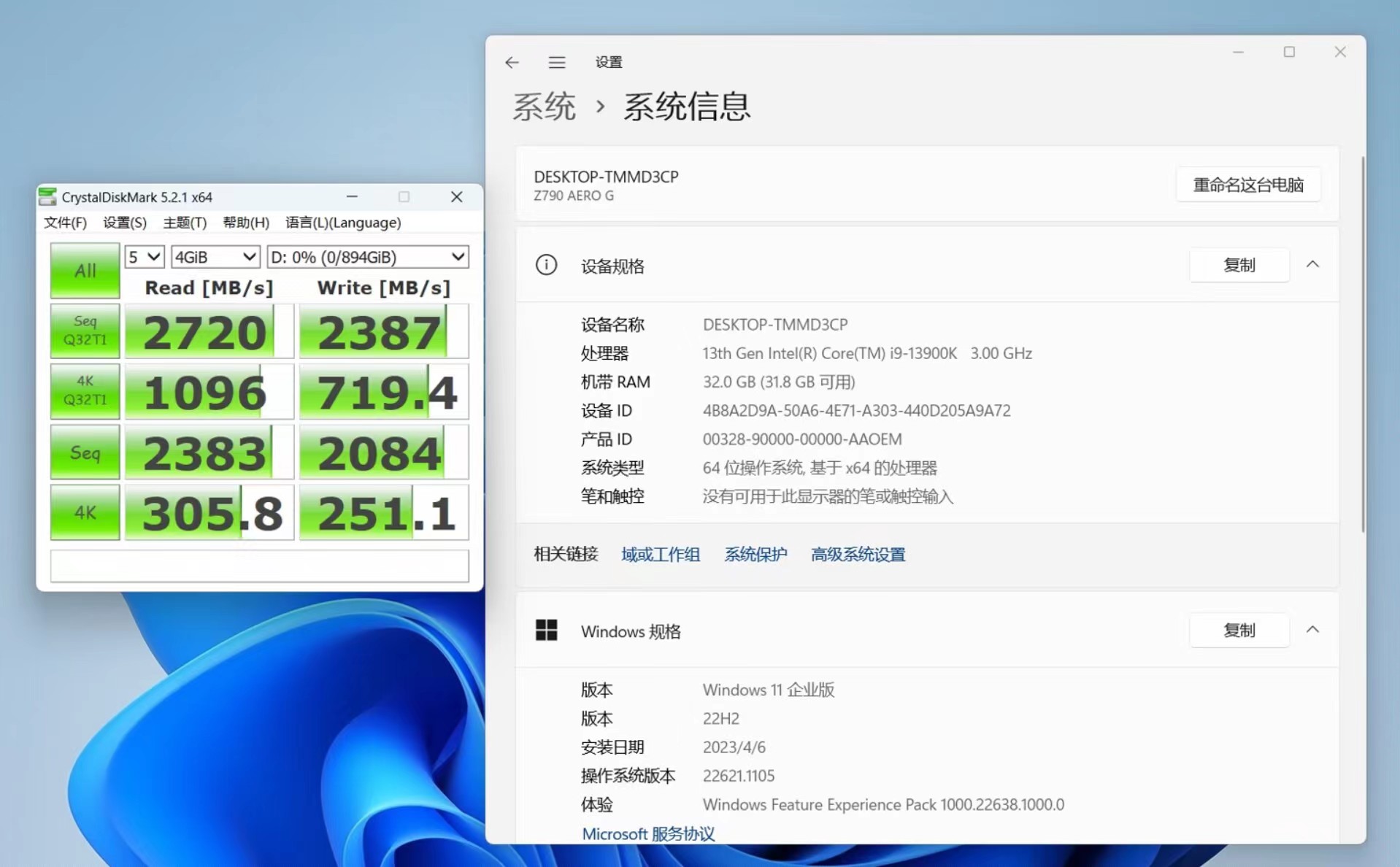Click the 4K Q32T1 read result 1096
The image size is (1400, 867).
click(209, 392)
